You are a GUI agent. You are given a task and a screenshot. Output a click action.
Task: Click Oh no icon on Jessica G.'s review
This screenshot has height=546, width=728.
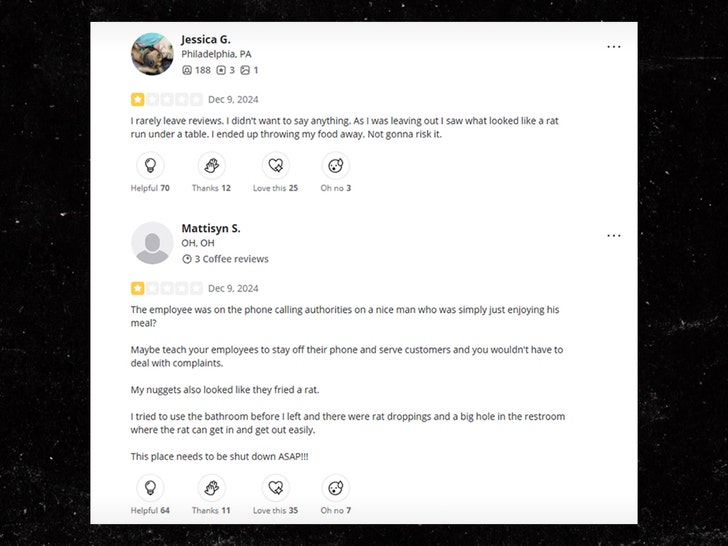pyautogui.click(x=335, y=166)
